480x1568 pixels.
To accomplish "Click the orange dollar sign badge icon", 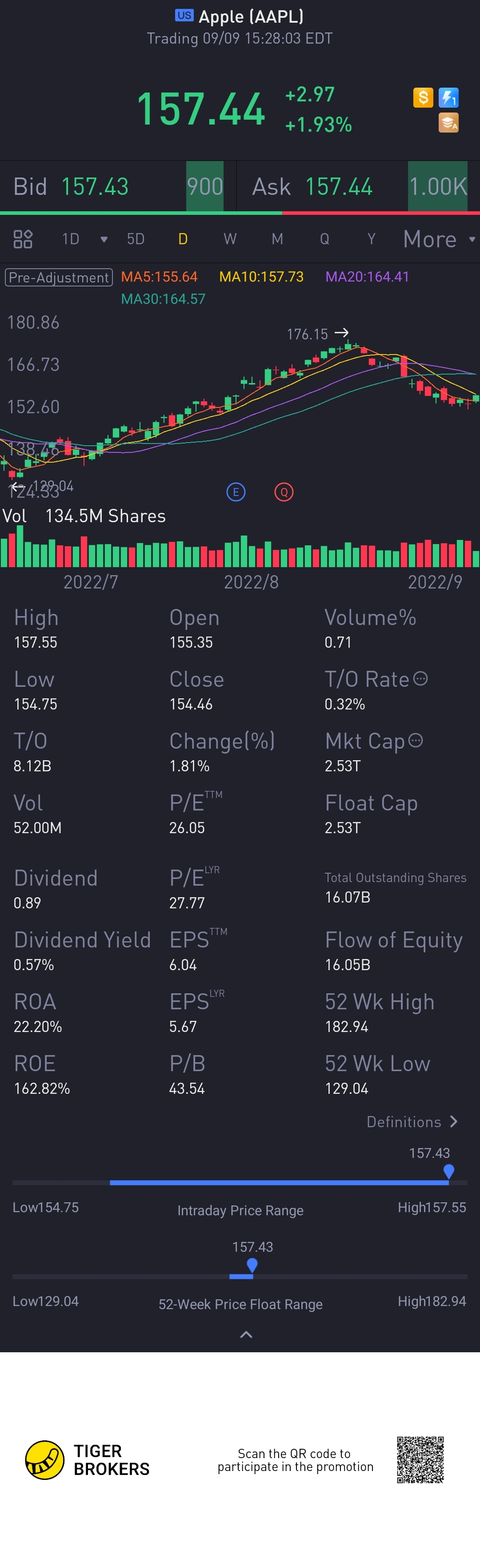I will coord(423,97).
